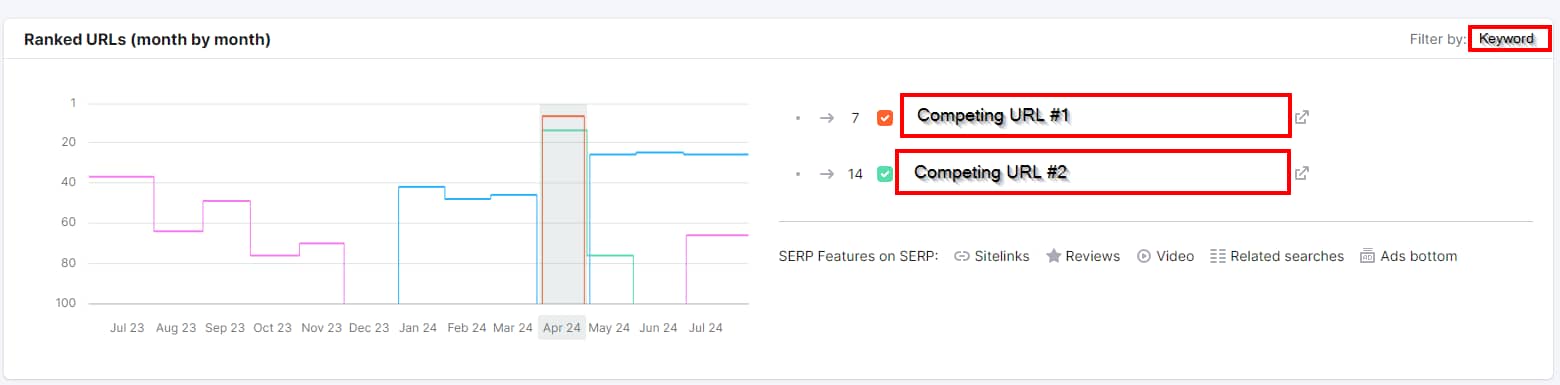Select the Jul 23 month on the chart axis
Screen dimensions: 1560x385
(x=127, y=328)
